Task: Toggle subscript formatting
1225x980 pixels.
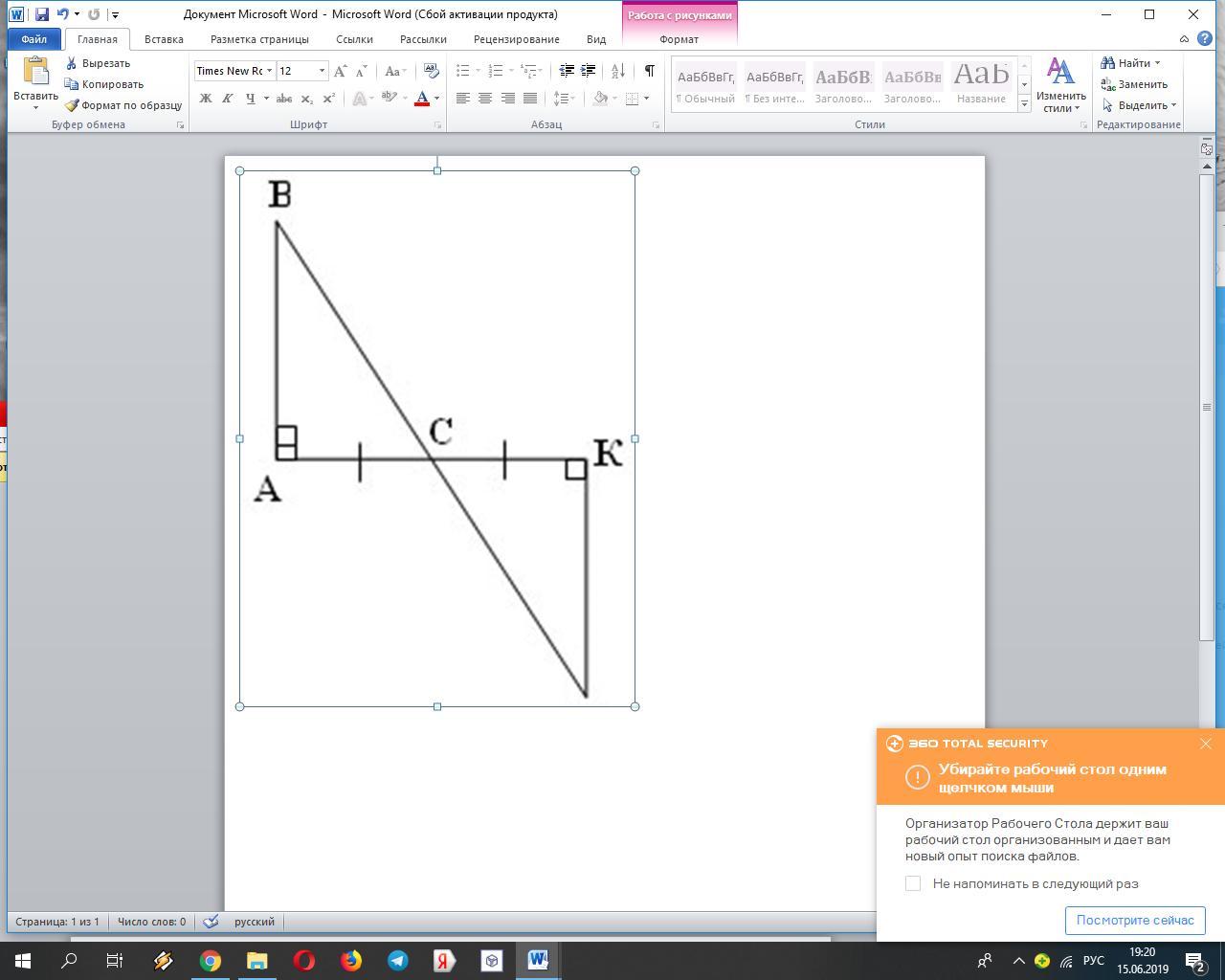Action: coord(306,99)
